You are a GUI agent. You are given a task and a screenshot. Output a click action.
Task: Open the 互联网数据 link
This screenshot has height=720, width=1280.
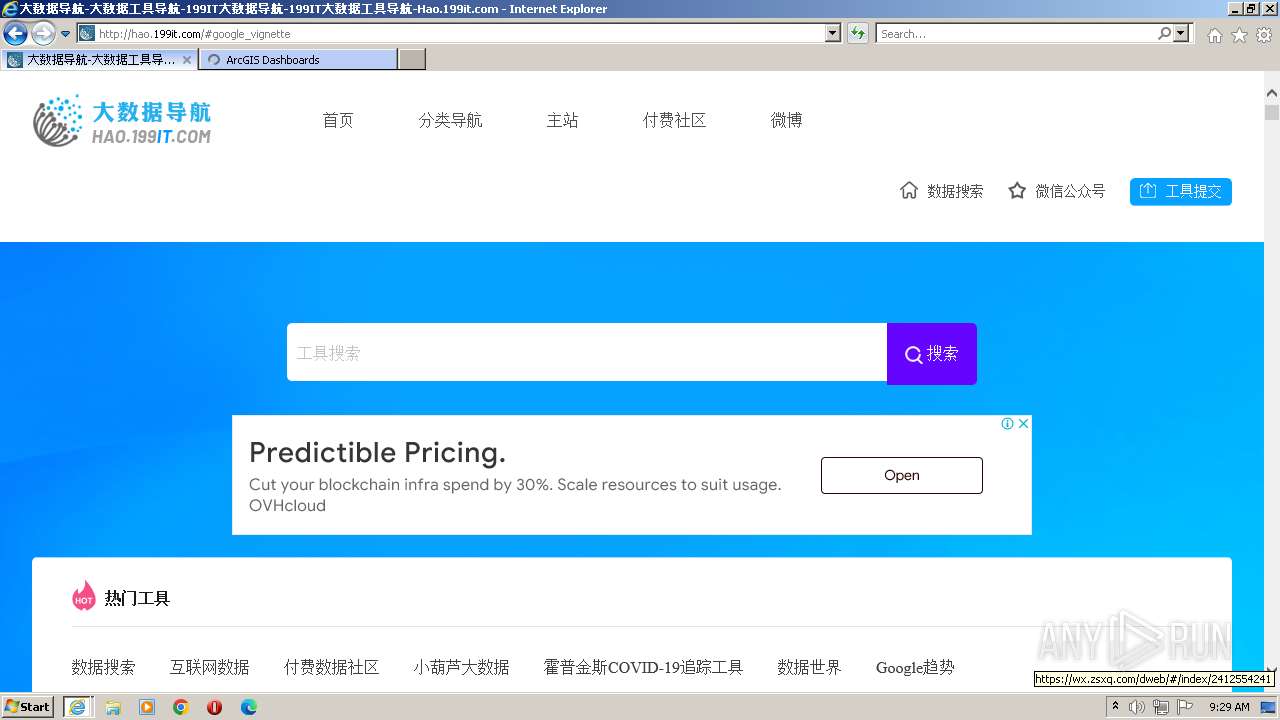pyautogui.click(x=209, y=667)
